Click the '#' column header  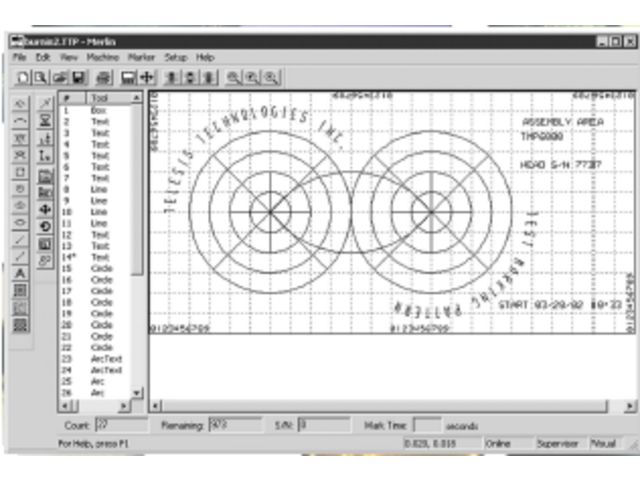click(x=72, y=98)
